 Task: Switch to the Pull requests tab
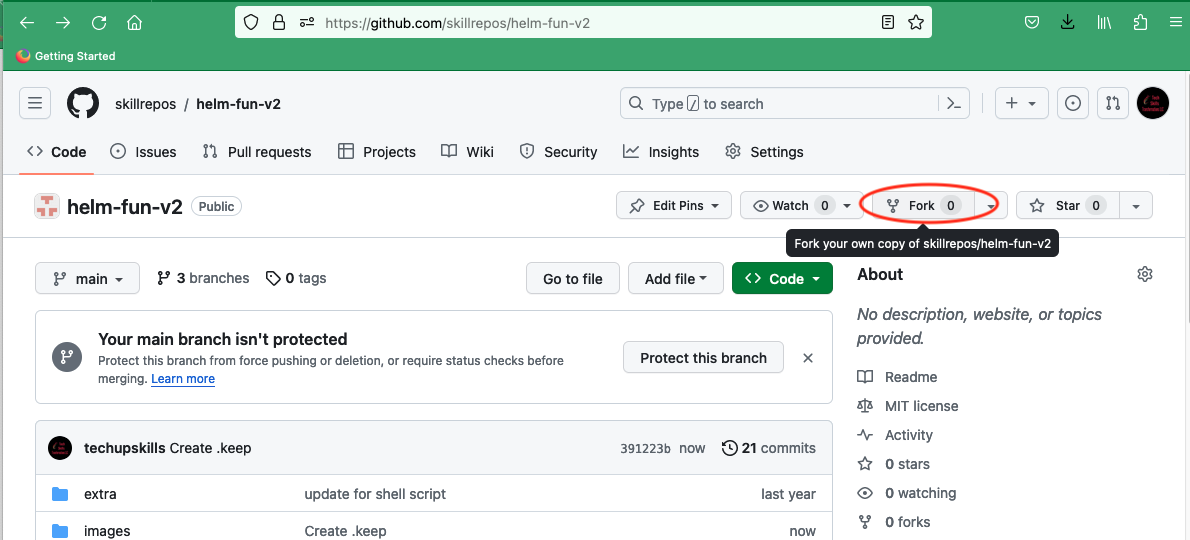tap(257, 152)
